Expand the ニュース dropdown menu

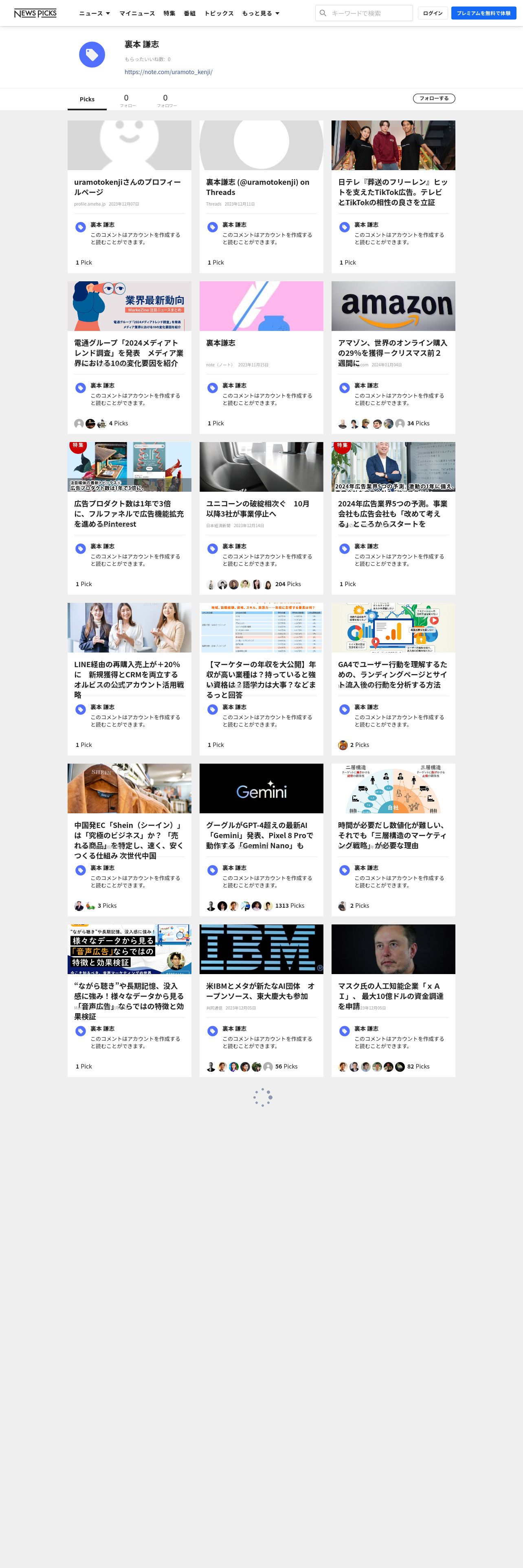tap(94, 13)
